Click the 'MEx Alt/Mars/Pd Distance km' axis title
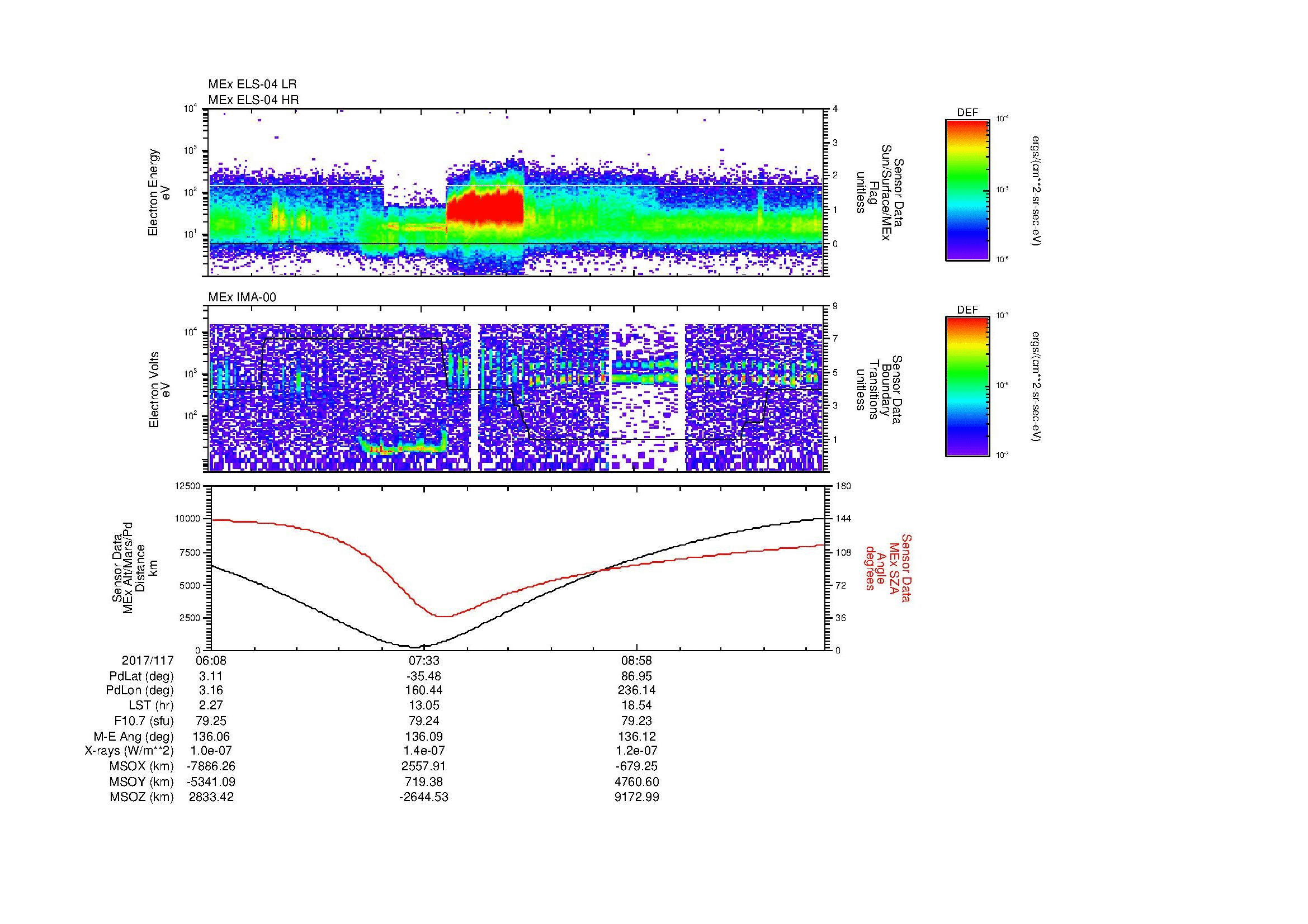This screenshot has width=1308, height=924. [x=134, y=567]
